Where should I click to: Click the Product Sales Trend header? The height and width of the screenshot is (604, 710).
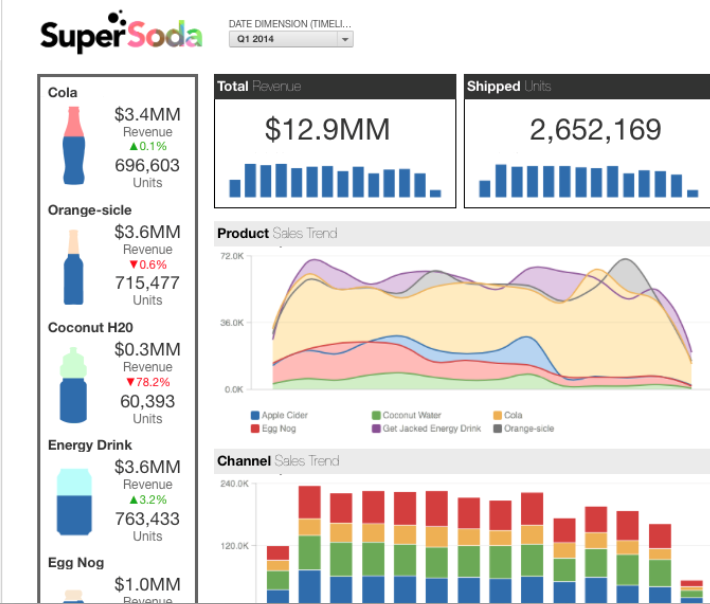point(462,234)
